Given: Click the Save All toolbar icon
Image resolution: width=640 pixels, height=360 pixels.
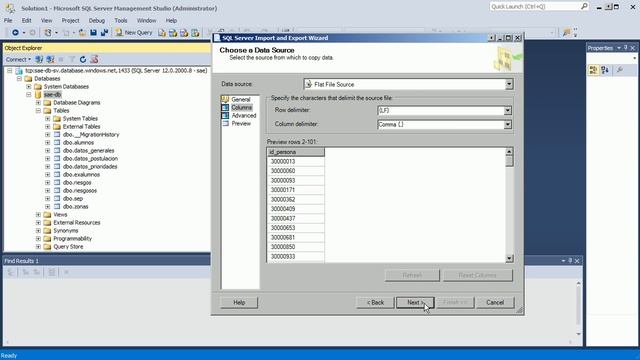Looking at the screenshot, I should point(104,32).
